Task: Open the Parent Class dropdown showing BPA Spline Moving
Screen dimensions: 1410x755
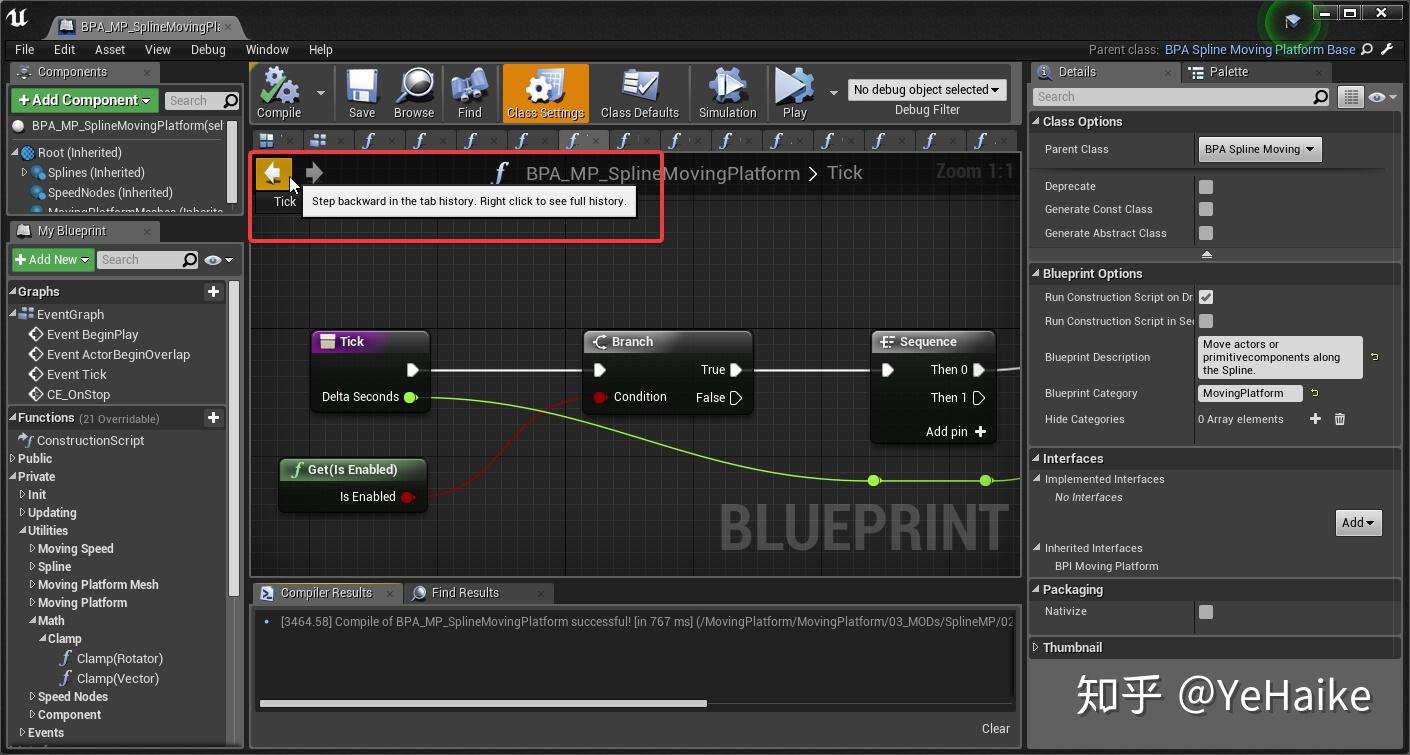Action: pos(1259,149)
